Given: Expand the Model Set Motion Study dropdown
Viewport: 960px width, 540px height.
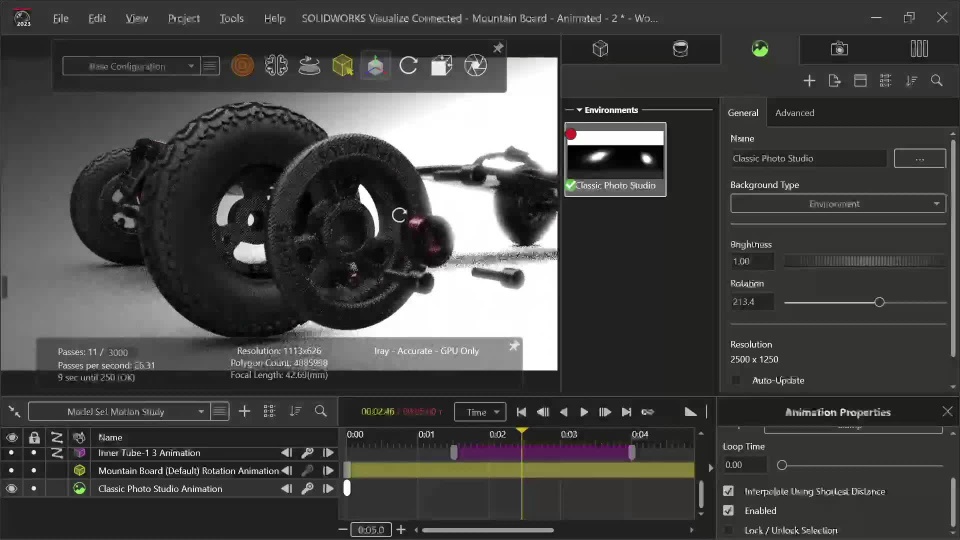Looking at the screenshot, I should [118, 411].
